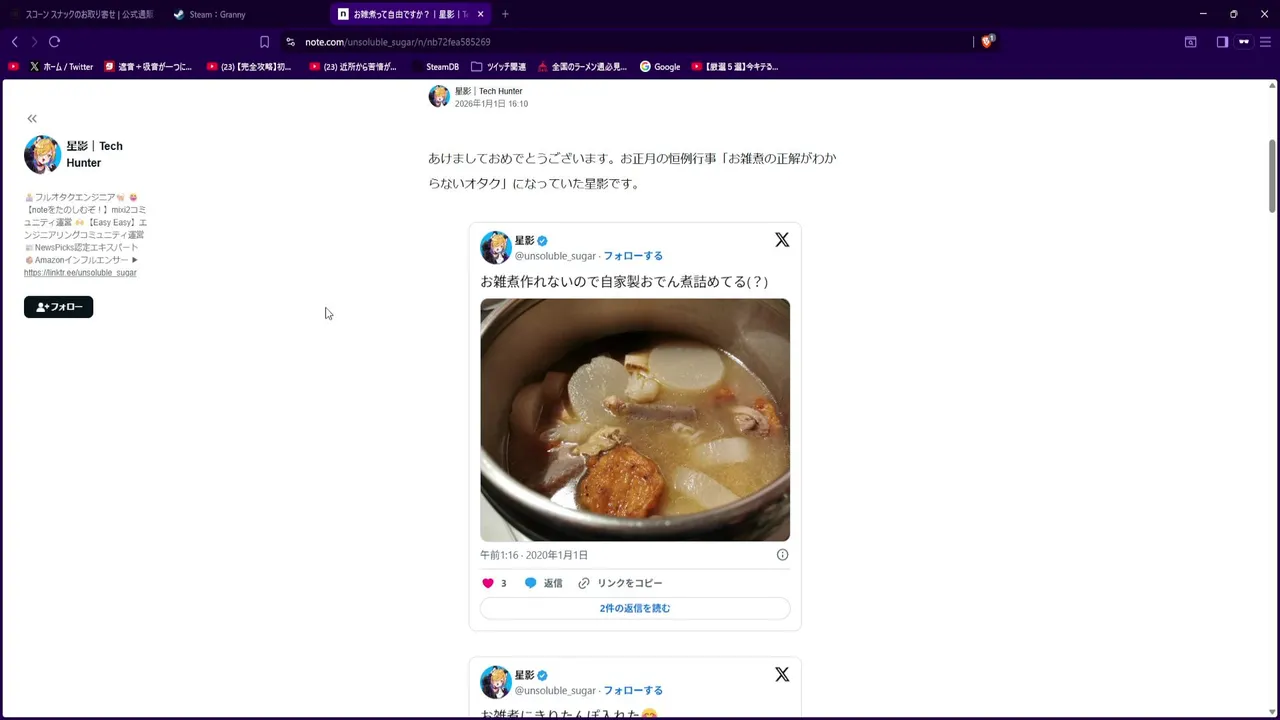Open the oden pot photo
Viewport: 1280px width, 720px height.
[635, 420]
